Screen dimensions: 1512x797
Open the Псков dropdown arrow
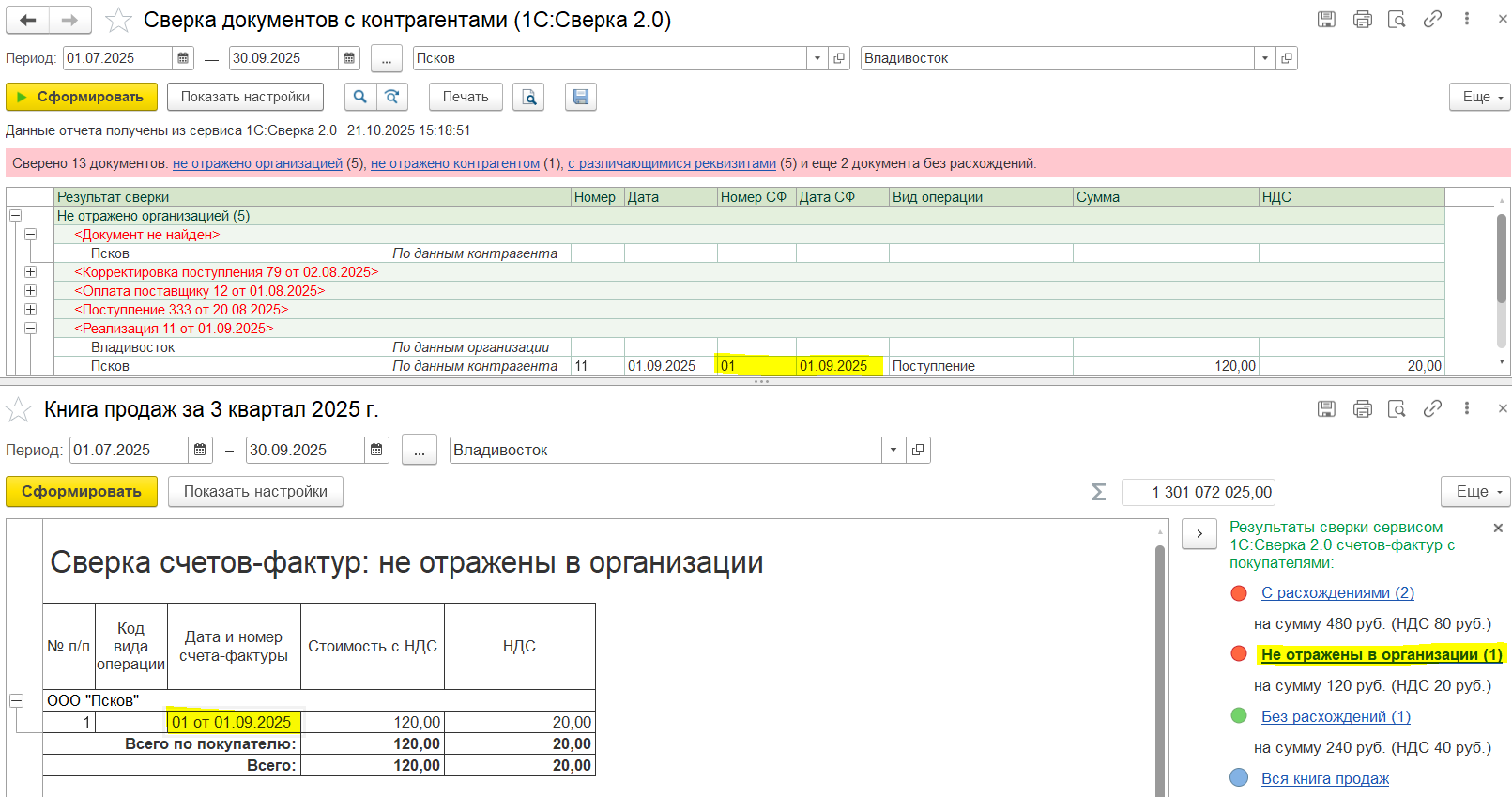(x=817, y=58)
